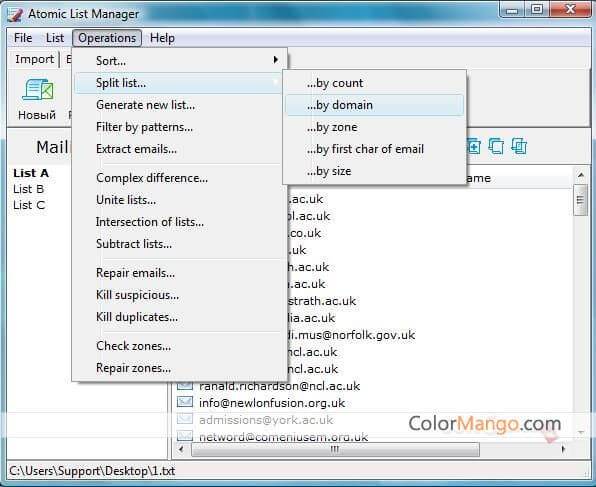Maximize the Atomic List Manager window
Viewport: 596px width, 487px height.
[537, 10]
